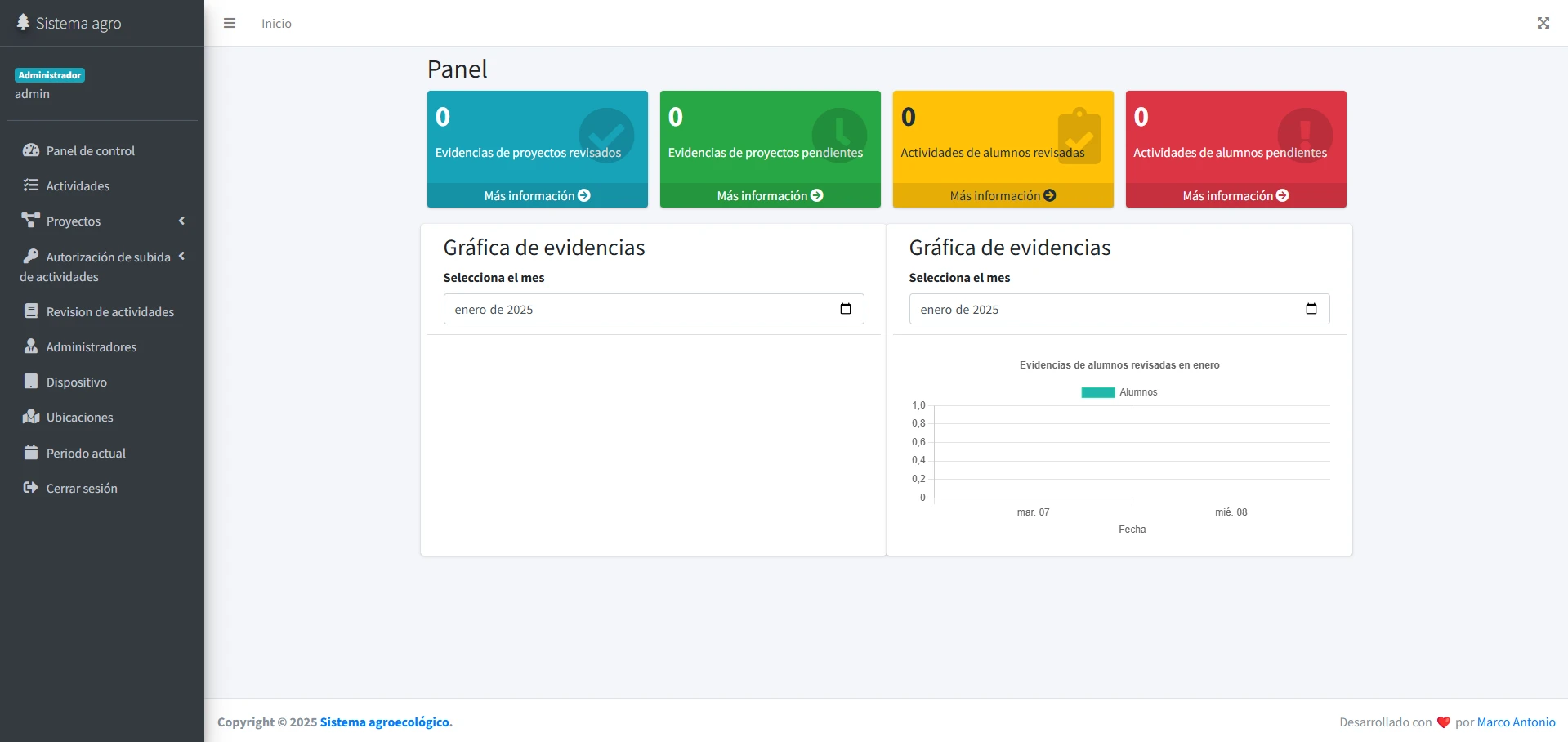Click the Sistema agro tree logo
Image resolution: width=1568 pixels, height=742 pixels.
coord(23,22)
